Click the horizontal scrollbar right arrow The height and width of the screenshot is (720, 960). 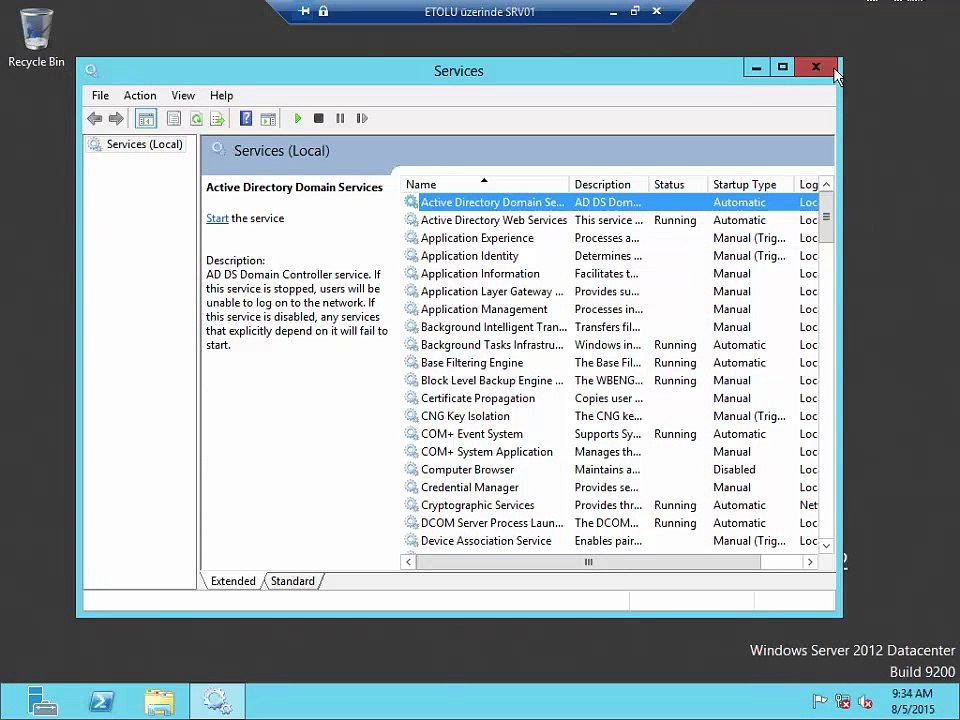coord(810,562)
